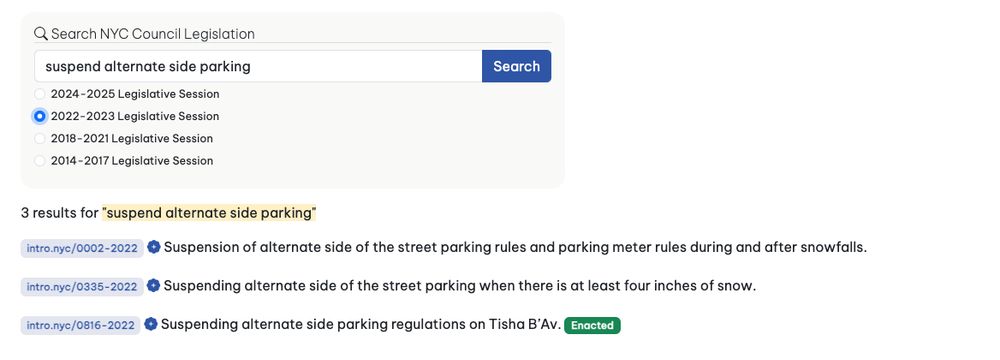Open the intro.nyc/0816-2022 link
The height and width of the screenshot is (360, 1000).
tap(81, 325)
